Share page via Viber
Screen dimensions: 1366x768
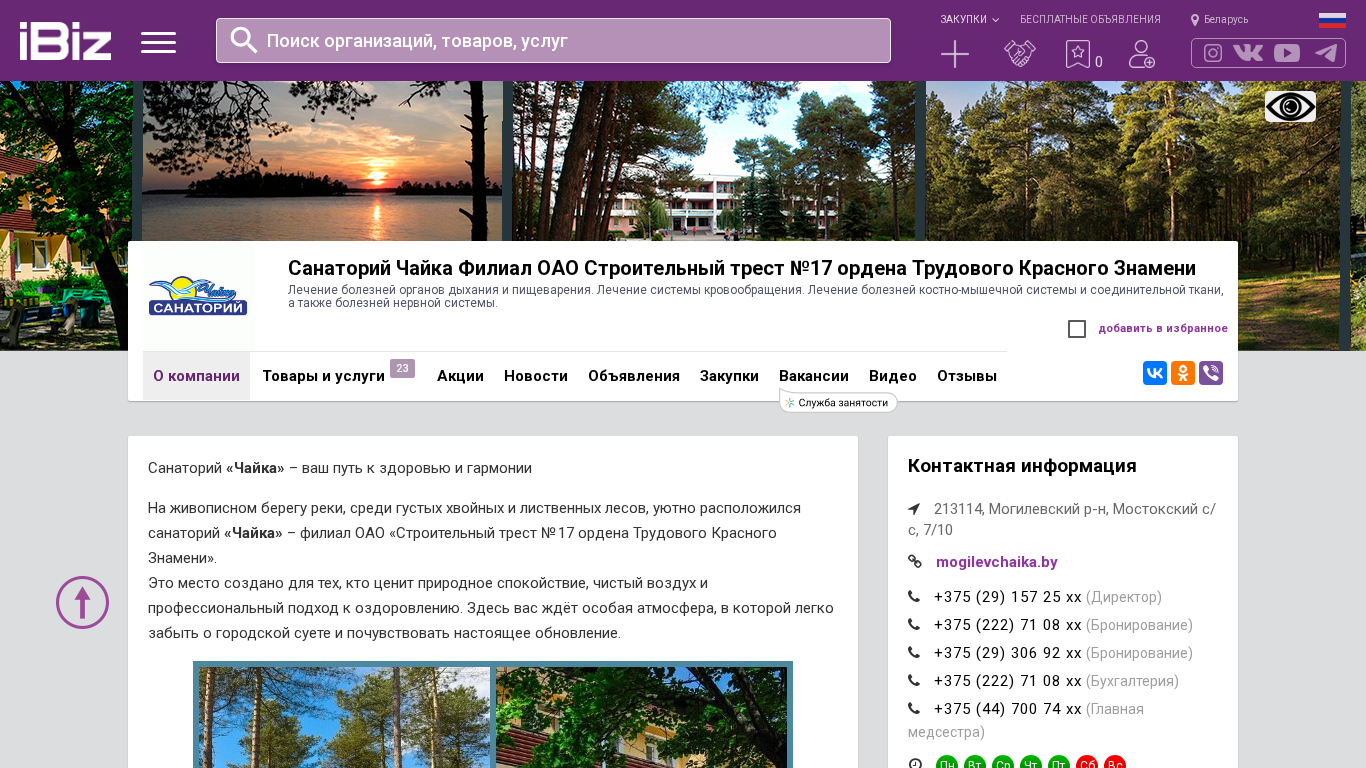click(1211, 373)
